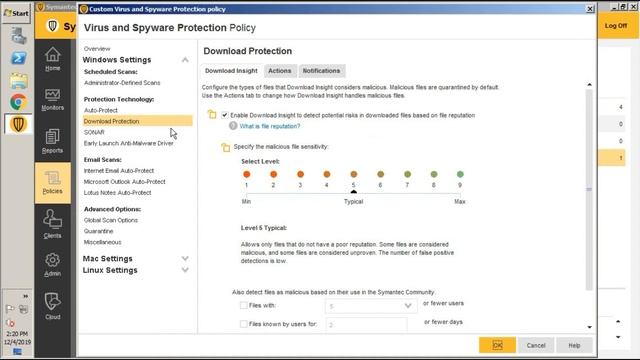Select sensitivity level 9 dot
This screenshot has width=640, height=360.
[460, 174]
